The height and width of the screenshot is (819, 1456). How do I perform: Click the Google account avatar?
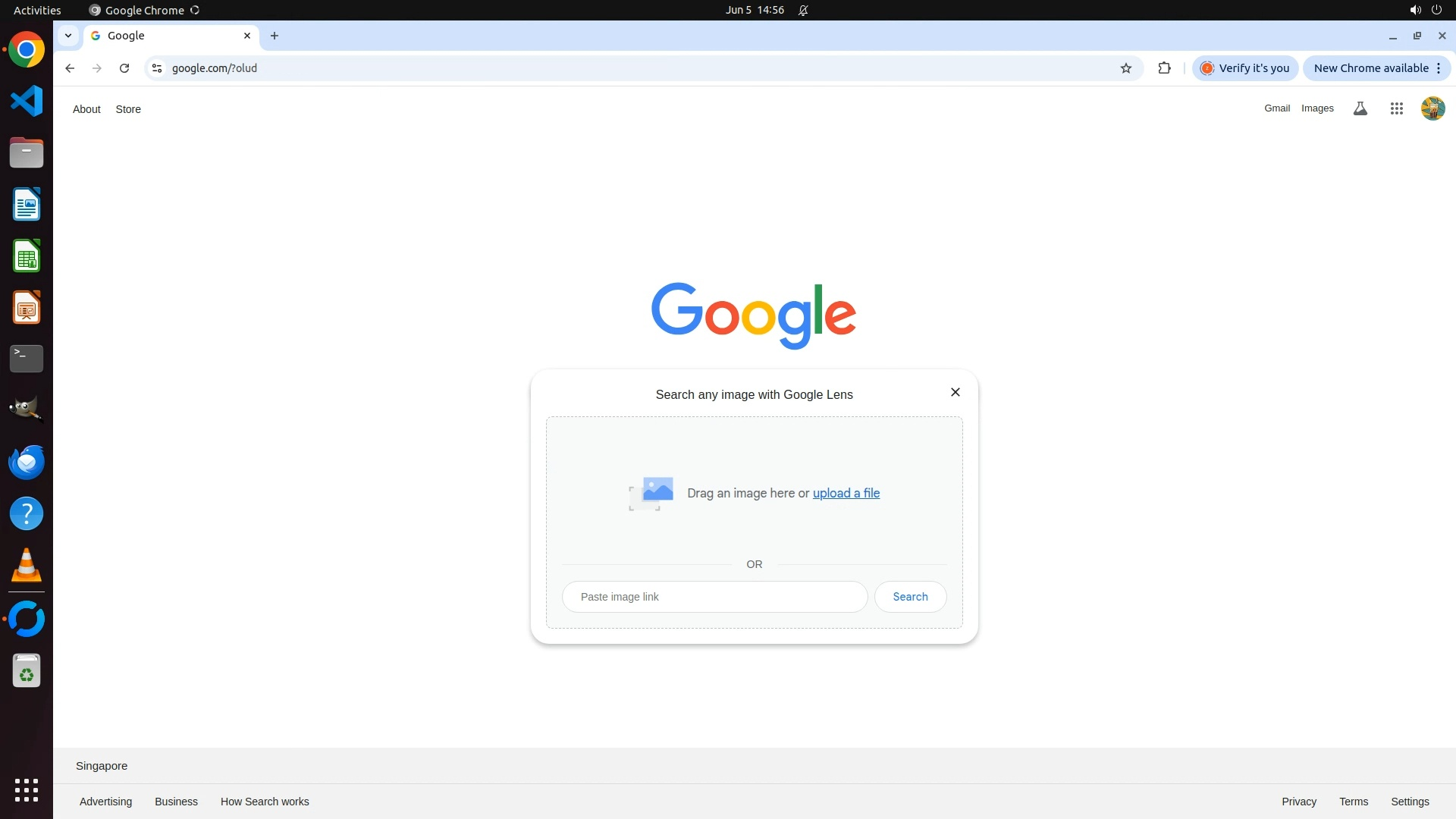coord(1432,108)
